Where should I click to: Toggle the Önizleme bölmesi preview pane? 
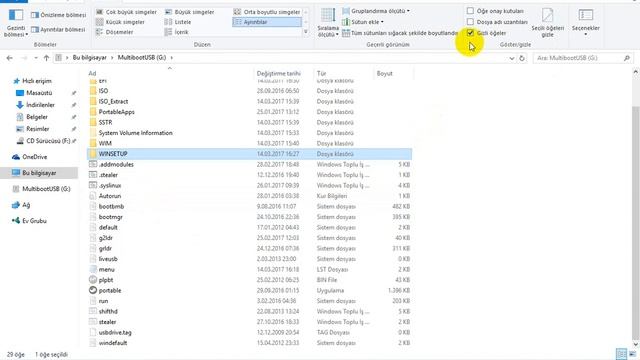pyautogui.click(x=59, y=15)
